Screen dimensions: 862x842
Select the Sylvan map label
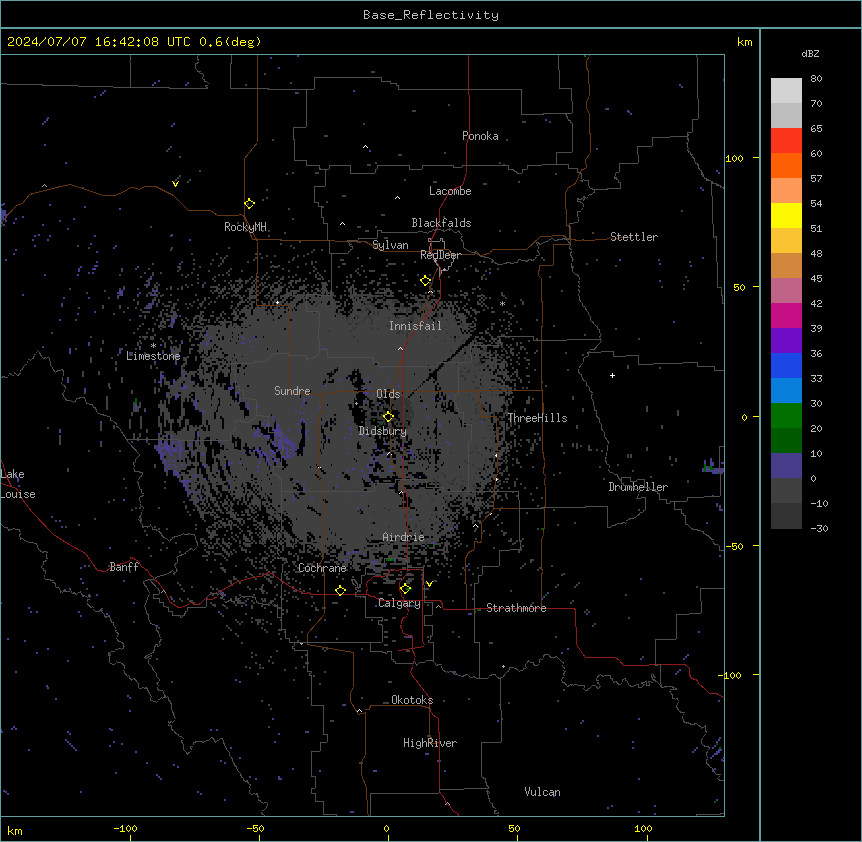coord(390,245)
